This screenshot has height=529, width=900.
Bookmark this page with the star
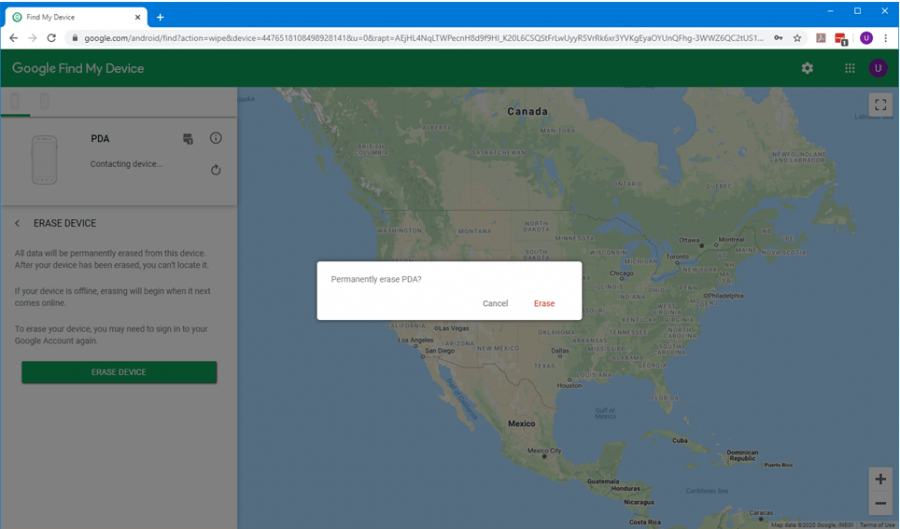797,38
